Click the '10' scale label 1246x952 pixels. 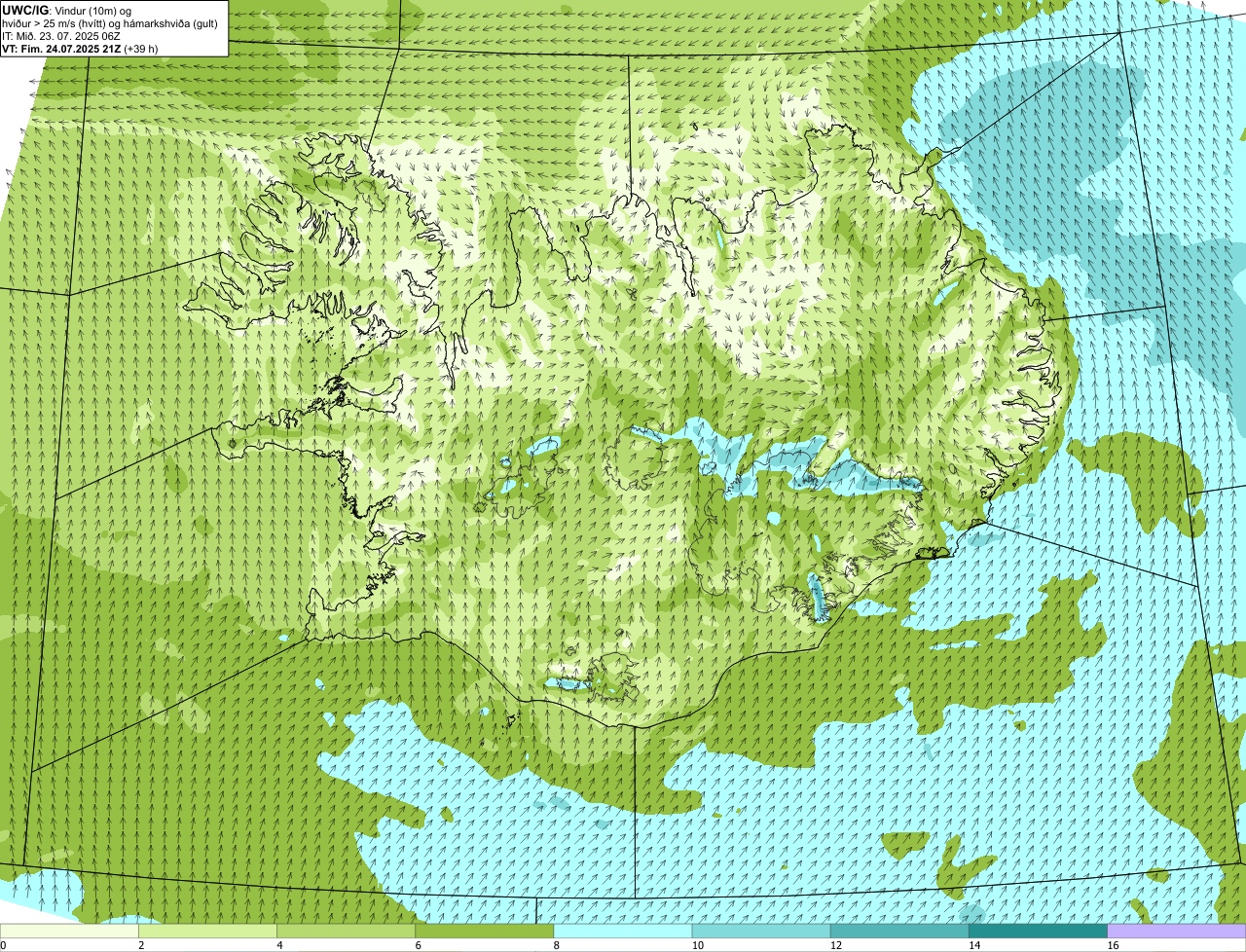click(697, 945)
